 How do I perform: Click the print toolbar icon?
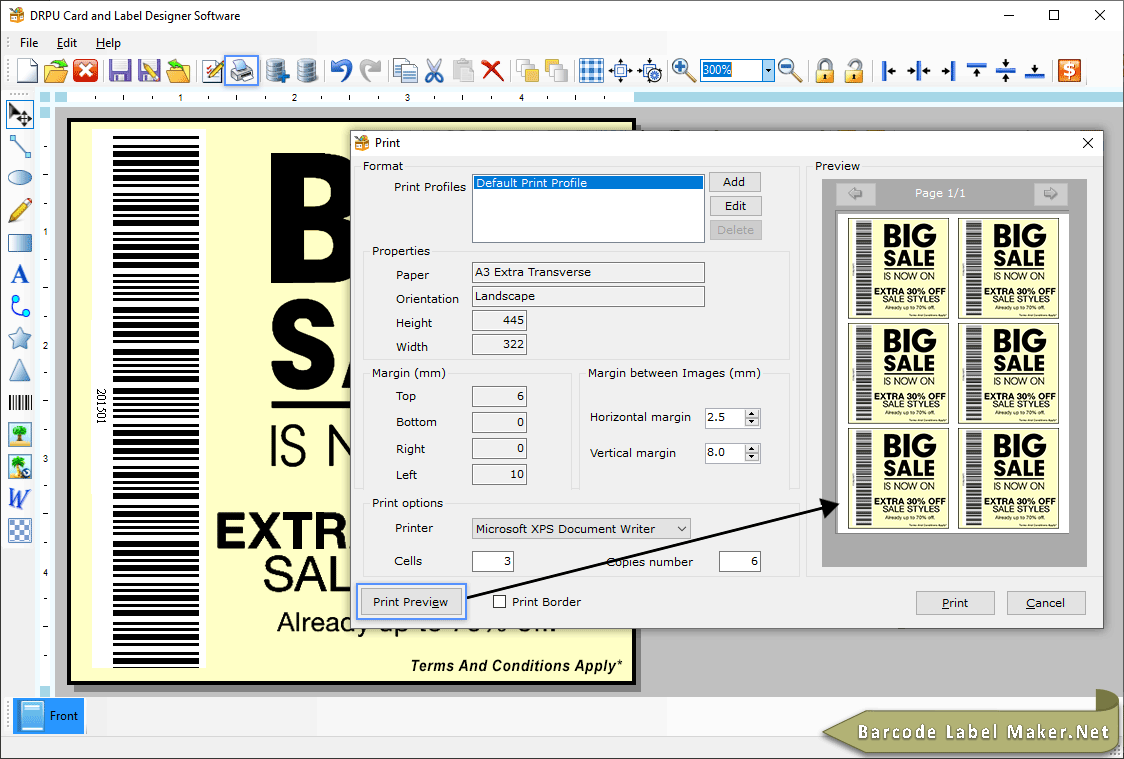click(242, 70)
